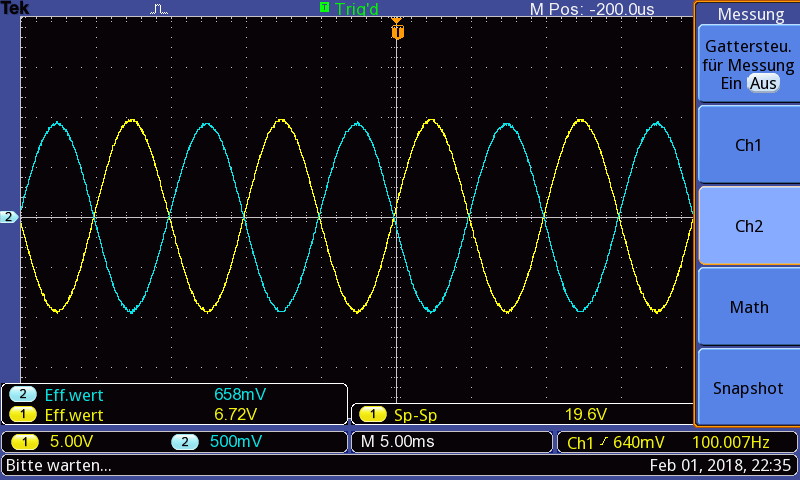Click the rising edge trigger slope icon
Screen dimensions: 800x480
click(x=604, y=442)
